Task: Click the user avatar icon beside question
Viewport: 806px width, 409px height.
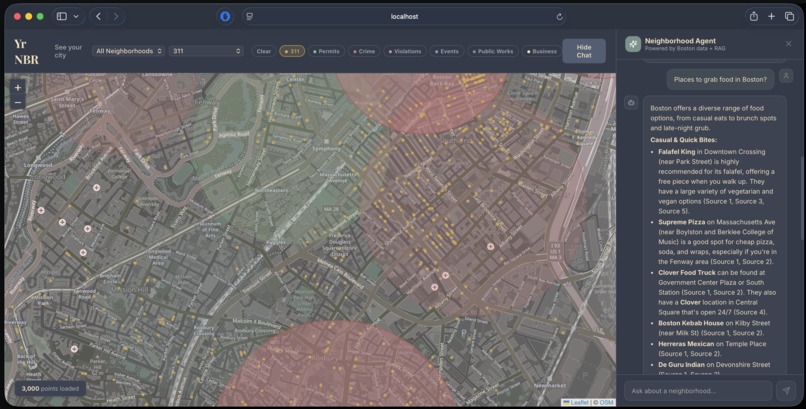Action: [x=786, y=76]
